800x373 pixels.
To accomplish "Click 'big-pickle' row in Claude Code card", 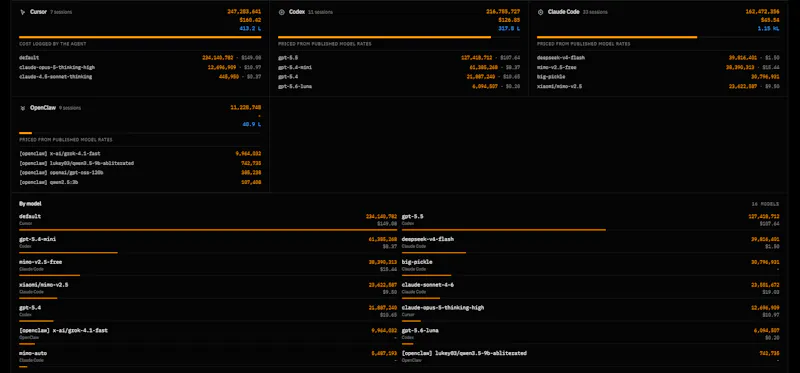I will (658, 77).
